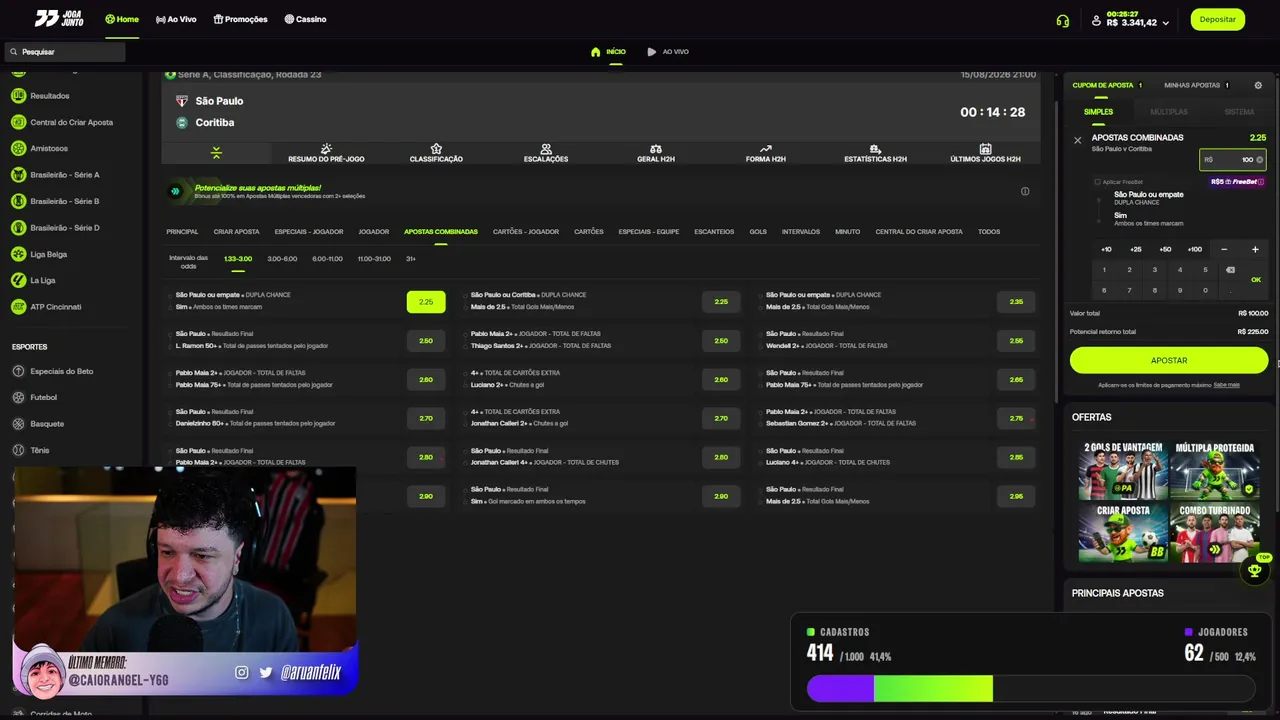1280x720 pixels.
Task: Select the Gols market tab
Action: tap(758, 232)
